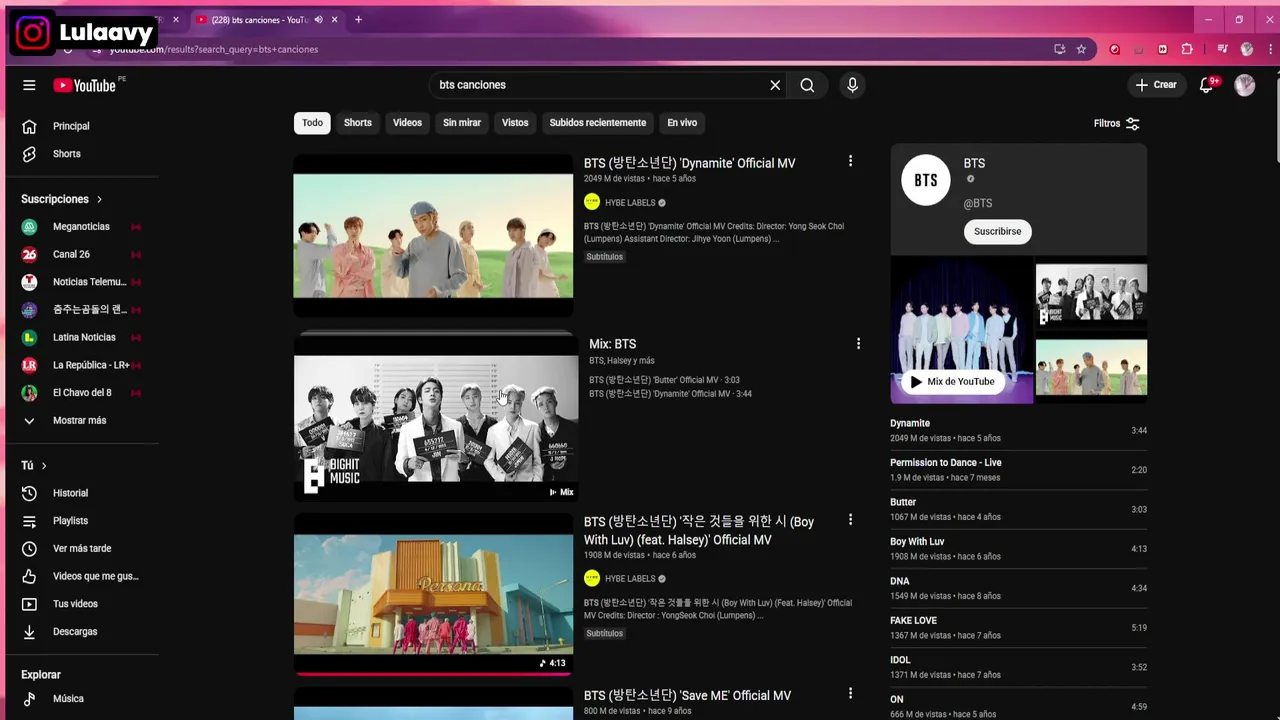The width and height of the screenshot is (1280, 720).
Task: Start voice search with microphone
Action: (x=852, y=85)
